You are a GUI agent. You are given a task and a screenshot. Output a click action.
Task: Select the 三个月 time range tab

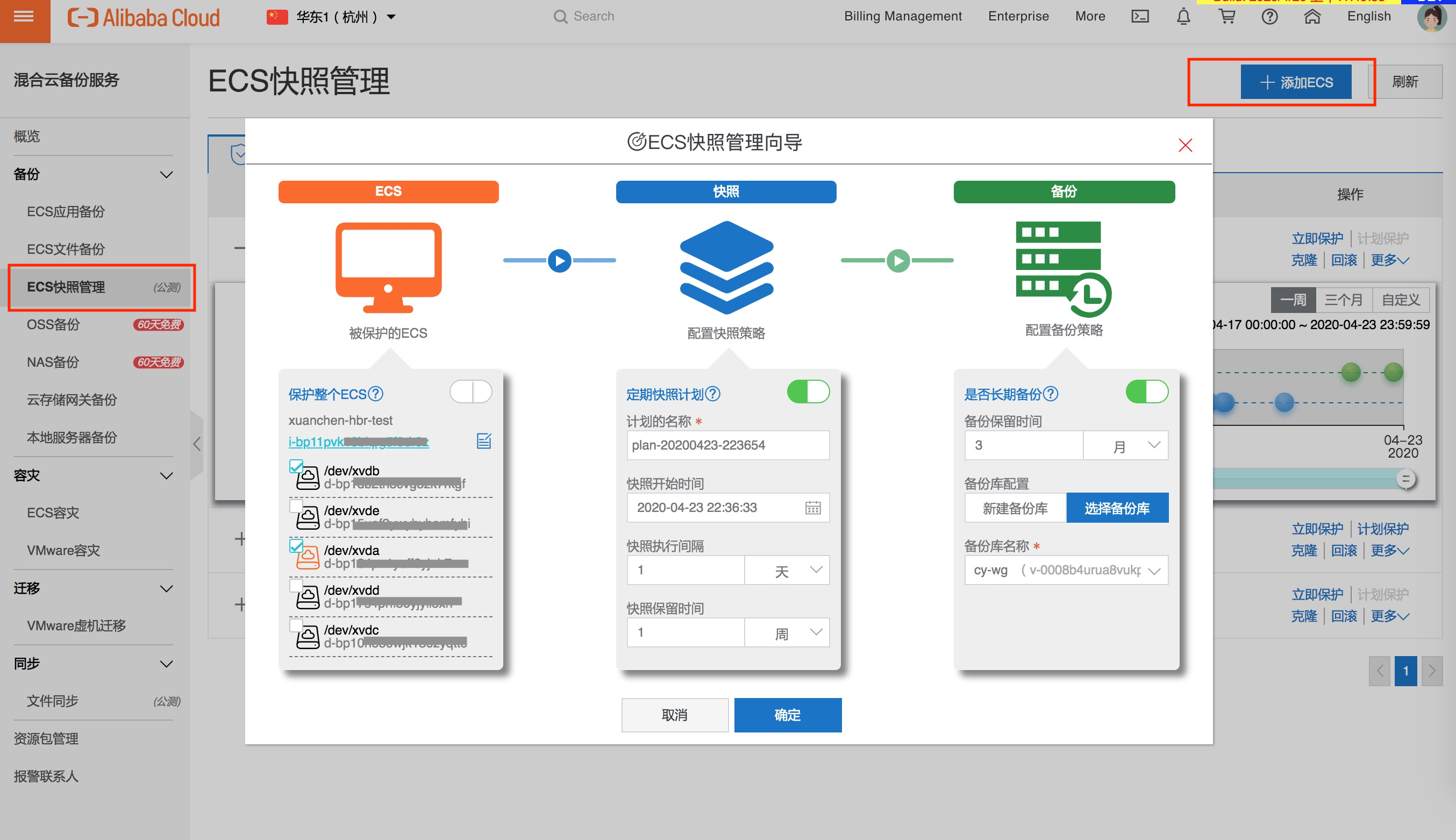(1344, 300)
